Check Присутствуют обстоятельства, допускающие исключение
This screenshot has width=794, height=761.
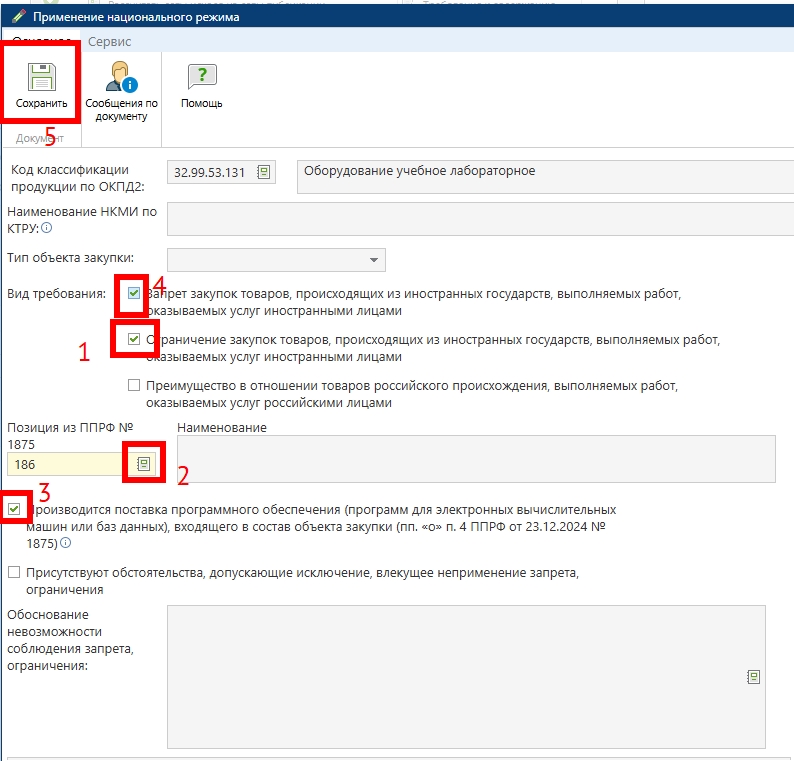point(13,573)
